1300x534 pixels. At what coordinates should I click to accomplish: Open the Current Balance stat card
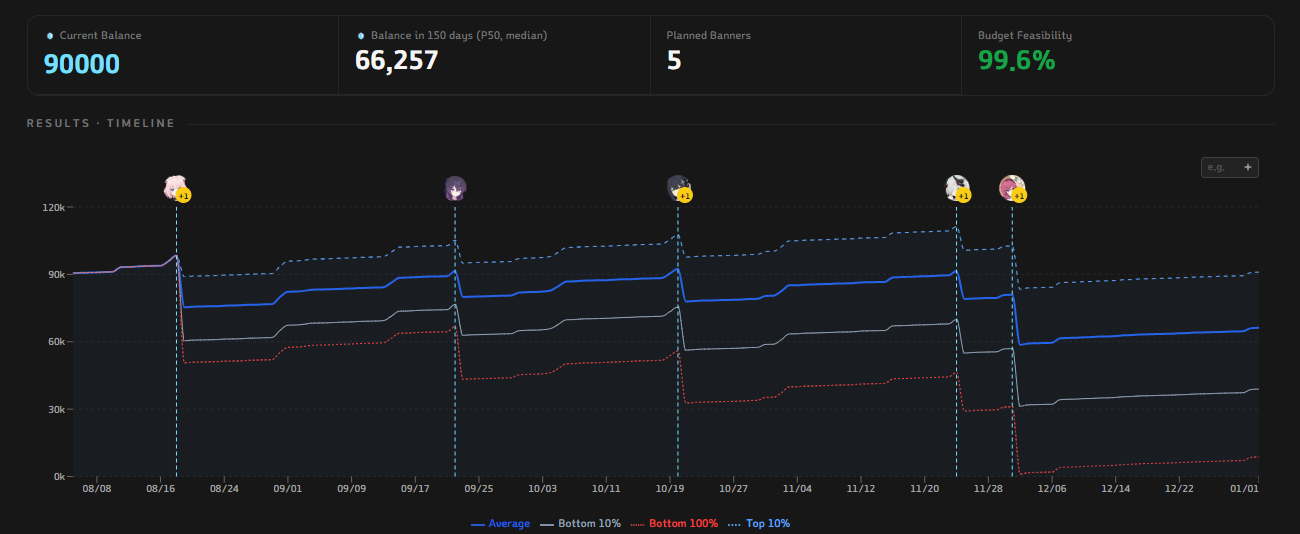point(183,55)
